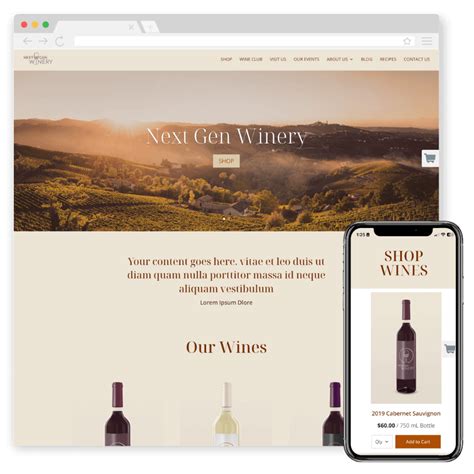Expand the About Us dropdown menu
Image resolution: width=474 pixels, height=474 pixels.
click(x=339, y=59)
